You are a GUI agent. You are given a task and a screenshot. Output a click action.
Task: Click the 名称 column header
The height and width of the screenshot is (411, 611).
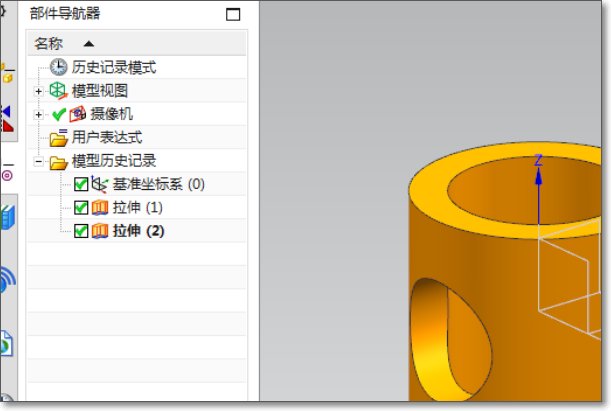point(137,43)
